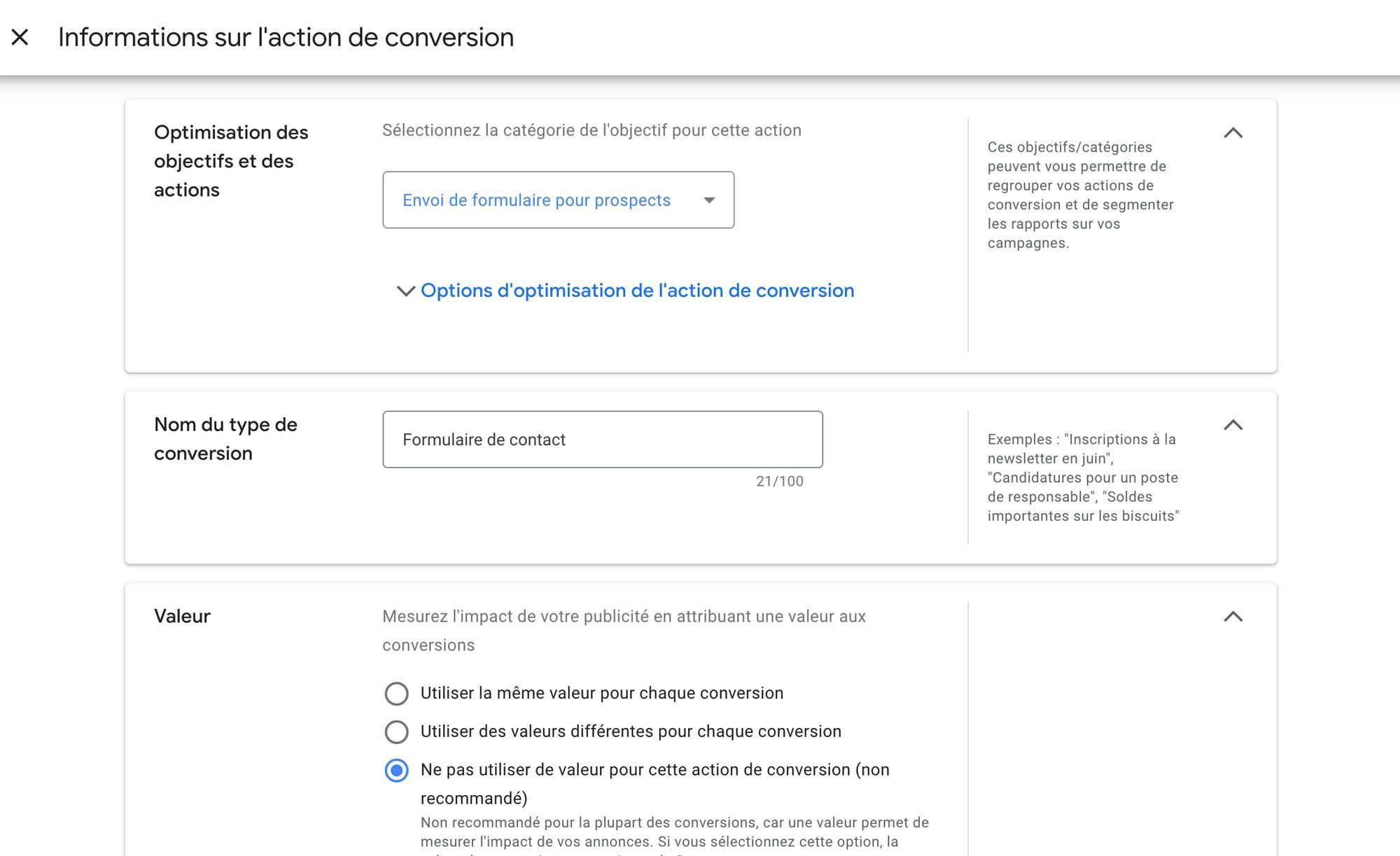The image size is (1400, 856).
Task: Click the Informations sur l'action de conversion title
Action: click(286, 37)
